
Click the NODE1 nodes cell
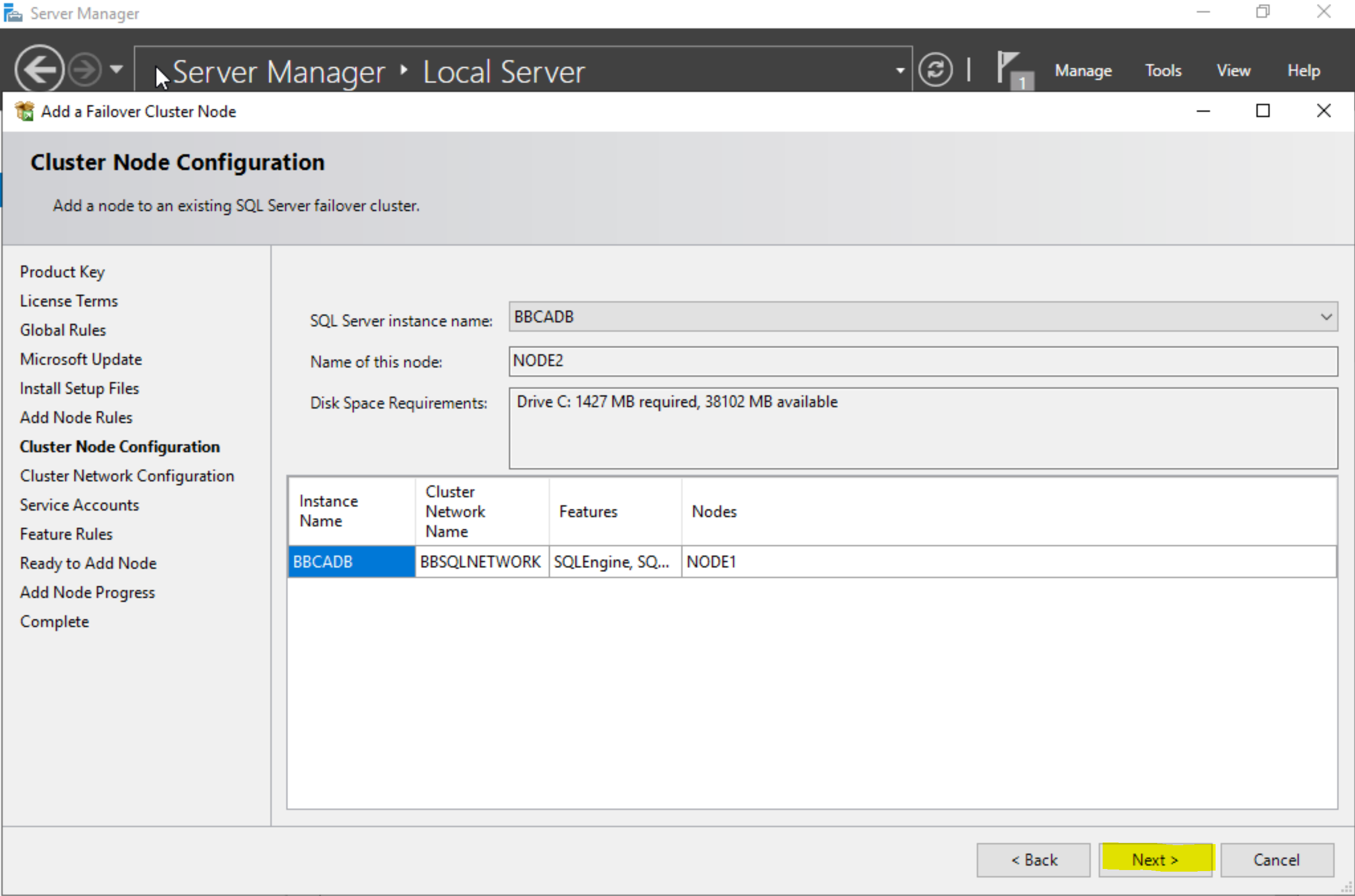[x=1008, y=562]
